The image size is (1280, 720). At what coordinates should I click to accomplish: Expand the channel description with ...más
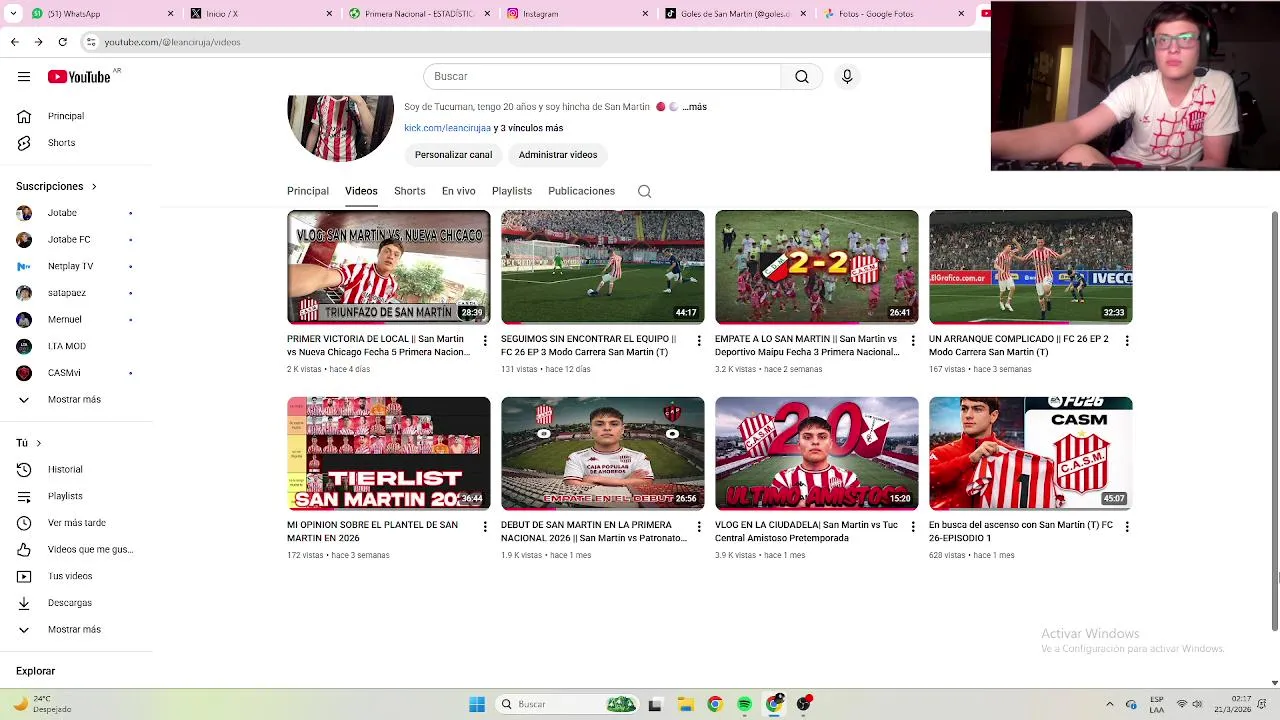point(695,107)
